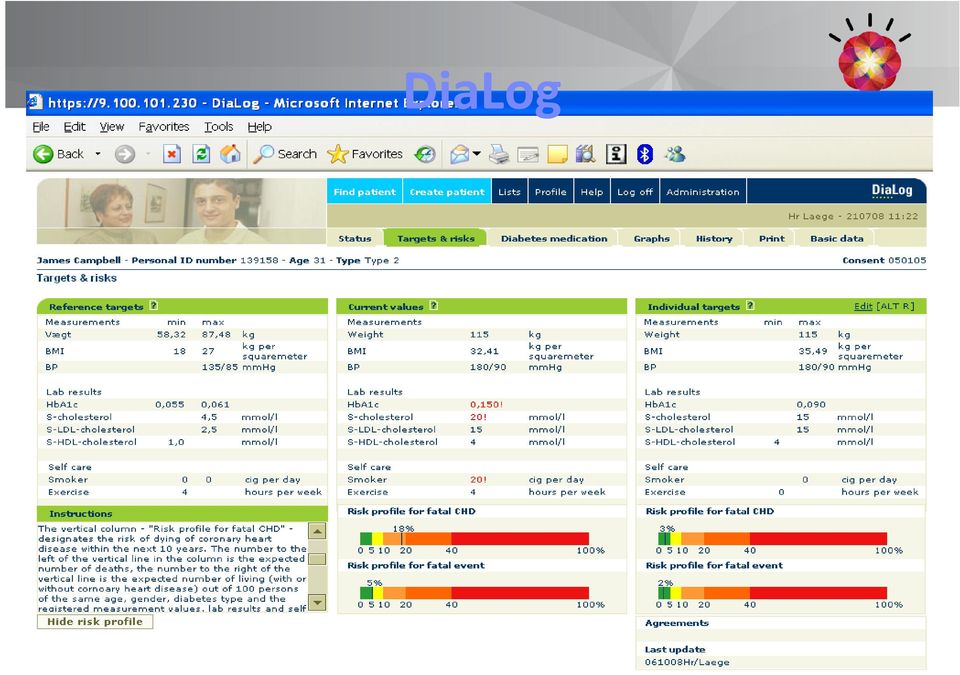This screenshot has height=675, width=960.
Task: Click the Last update value 061008Hr/Laege
Action: 687,662
